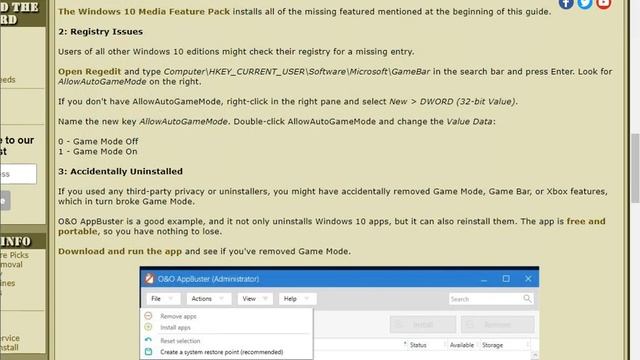Open the View menu in AppBuster
Image resolution: width=640 pixels, height=360 pixels.
(x=255, y=299)
